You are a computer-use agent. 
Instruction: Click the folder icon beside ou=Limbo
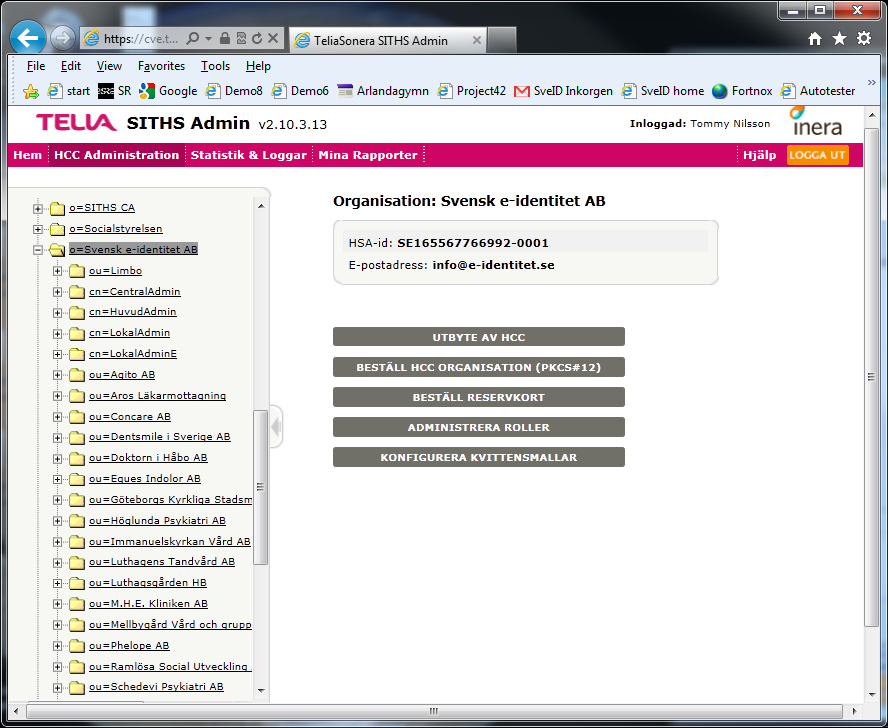(76, 271)
